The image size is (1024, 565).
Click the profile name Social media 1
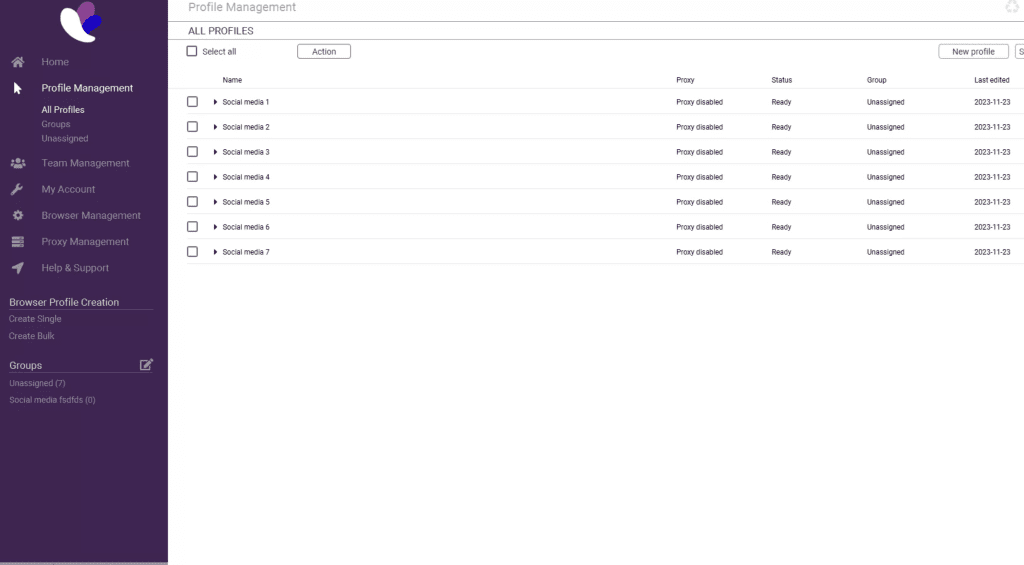coord(246,102)
